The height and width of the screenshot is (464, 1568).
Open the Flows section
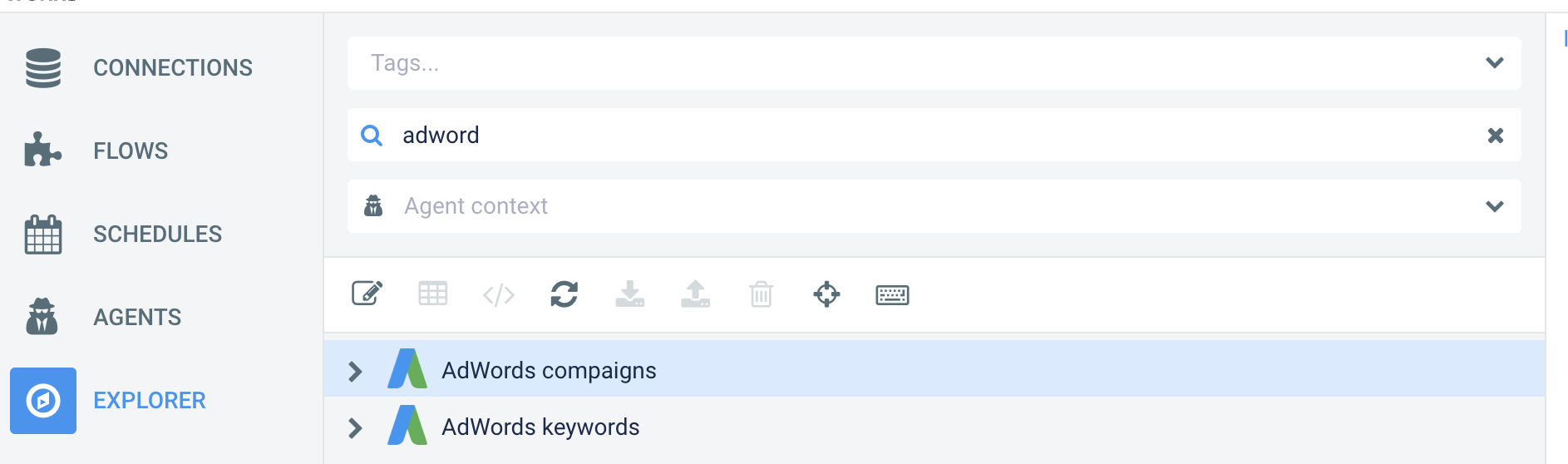pos(96,151)
